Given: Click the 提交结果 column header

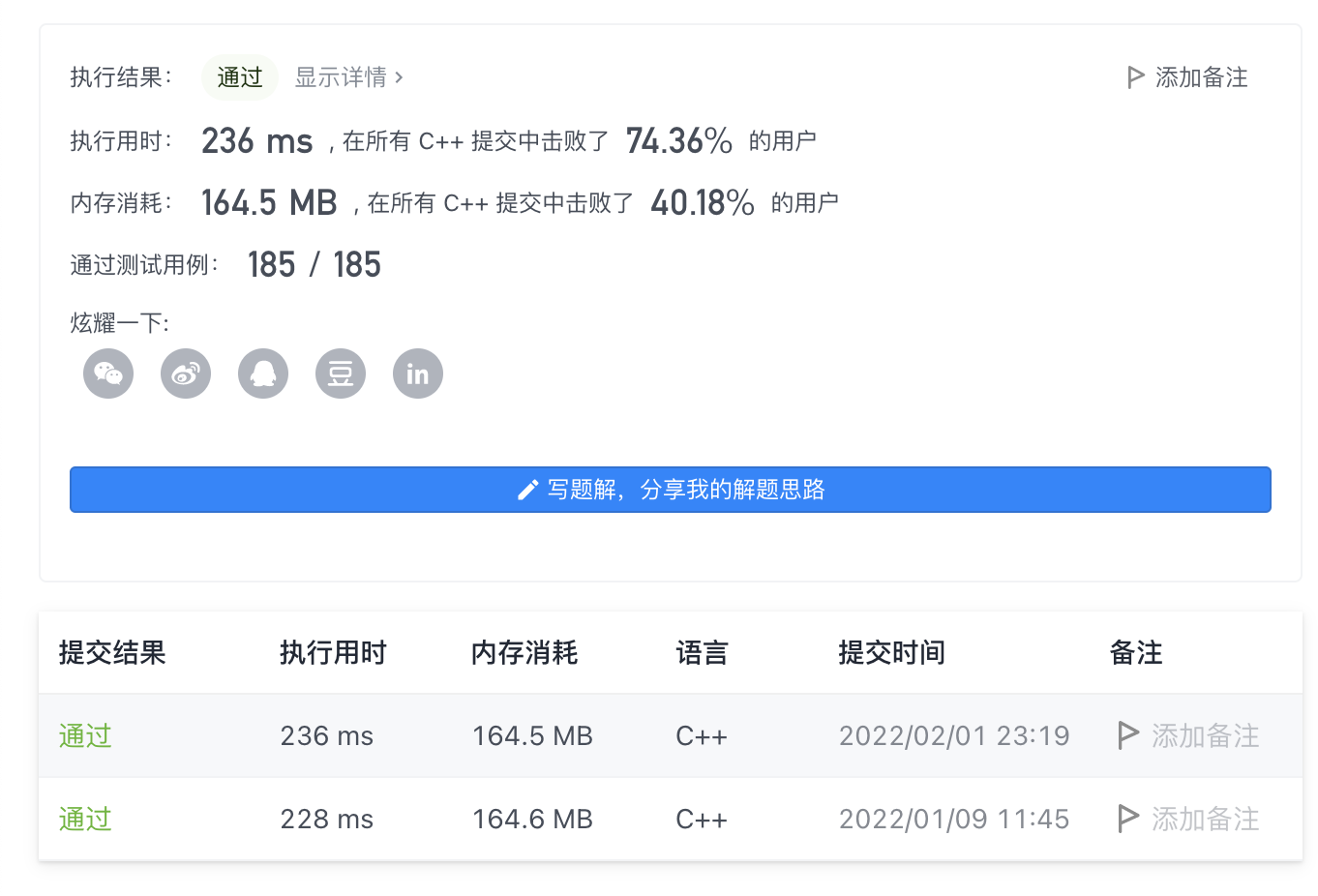Looking at the screenshot, I should point(112,653).
